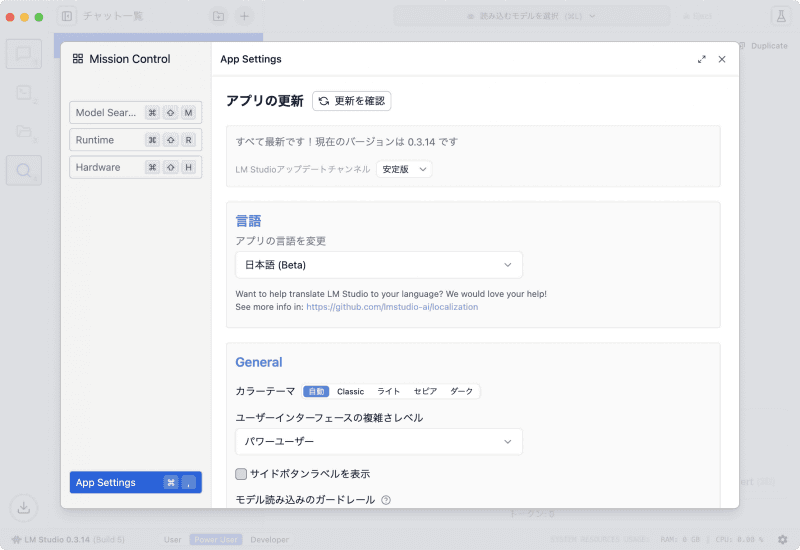Click the LM Studio logo in status bar
This screenshot has width=800, height=550.
click(16, 539)
